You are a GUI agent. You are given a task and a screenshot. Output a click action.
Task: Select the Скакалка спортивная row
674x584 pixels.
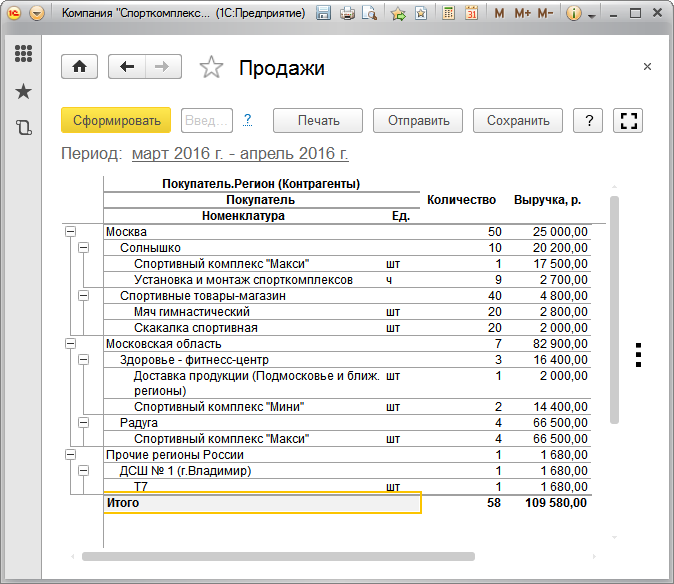click(x=347, y=327)
